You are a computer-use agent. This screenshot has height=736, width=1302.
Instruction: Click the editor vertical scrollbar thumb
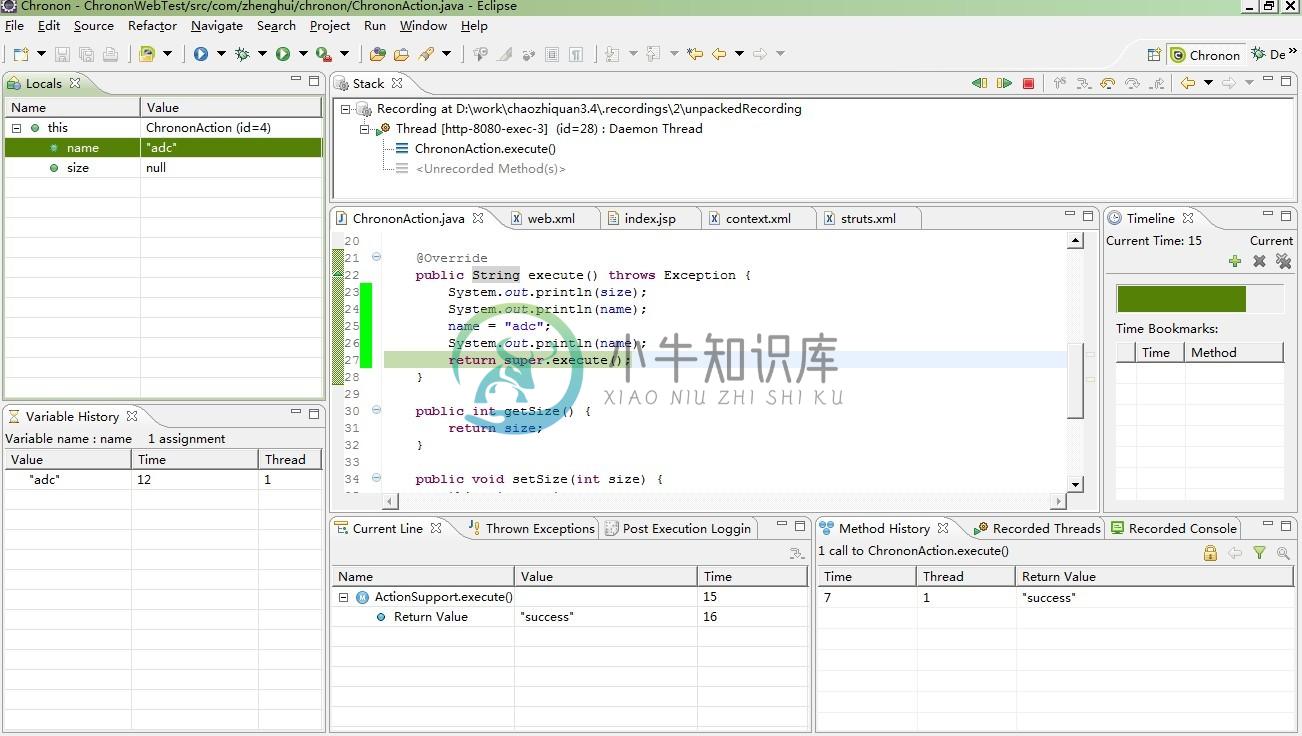click(1076, 380)
